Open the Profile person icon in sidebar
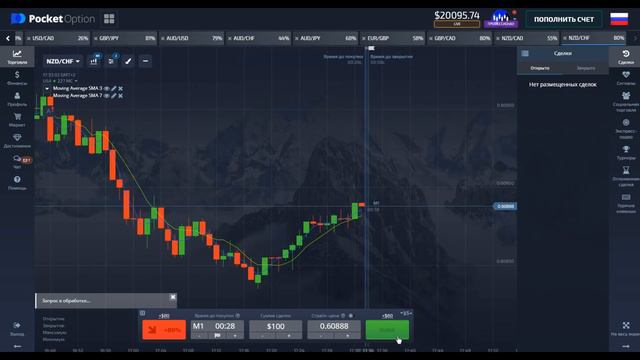 17,99
